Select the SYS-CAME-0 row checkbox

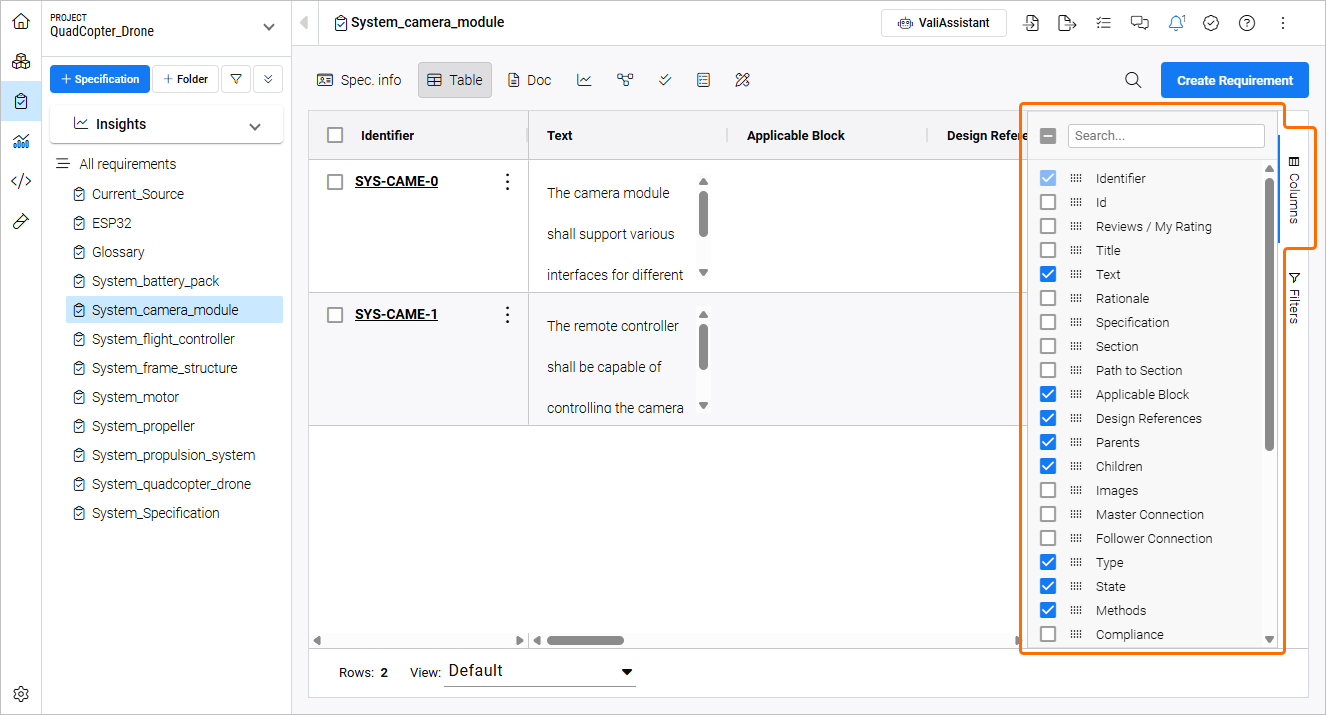336,182
